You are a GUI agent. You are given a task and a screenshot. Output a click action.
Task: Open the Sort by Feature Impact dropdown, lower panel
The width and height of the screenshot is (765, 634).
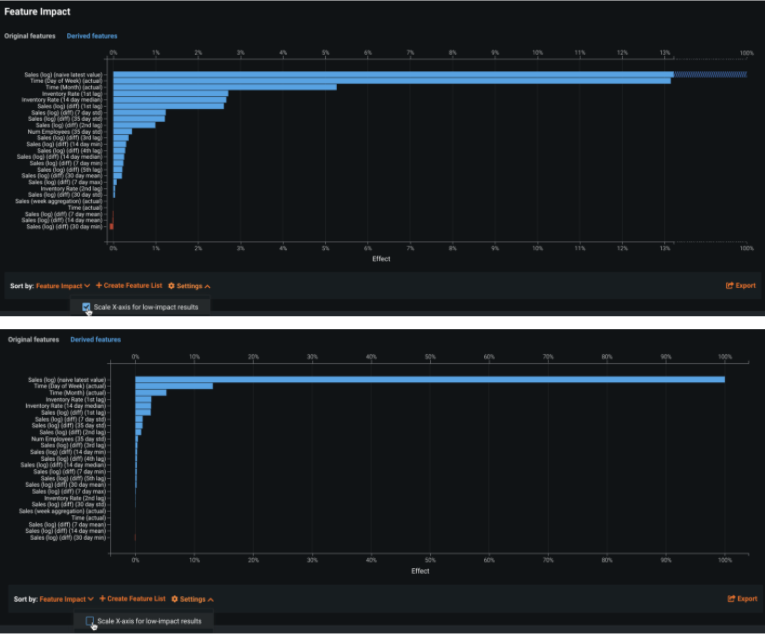[67, 599]
